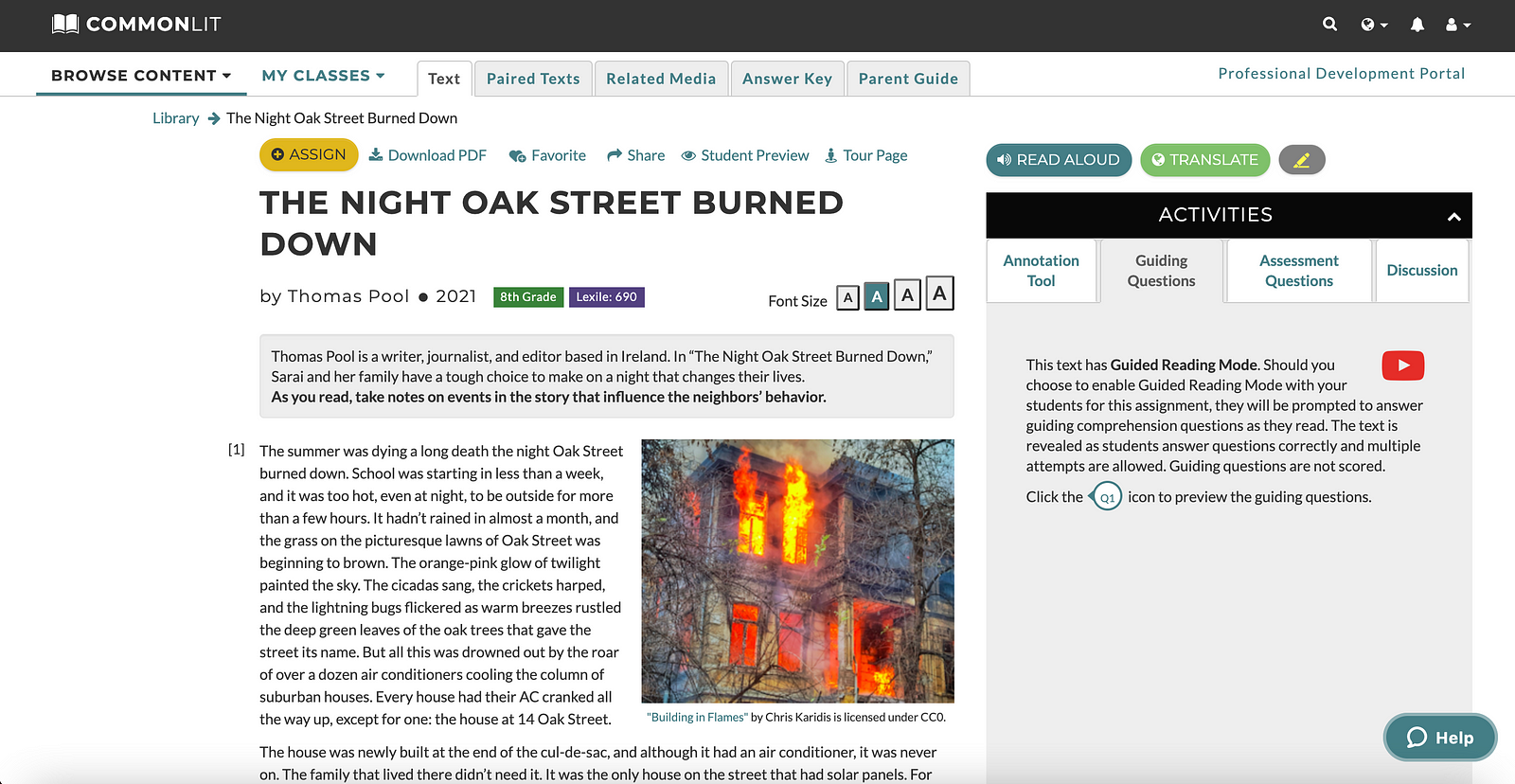Open the user account menu
The height and width of the screenshot is (784, 1515).
click(x=1457, y=25)
